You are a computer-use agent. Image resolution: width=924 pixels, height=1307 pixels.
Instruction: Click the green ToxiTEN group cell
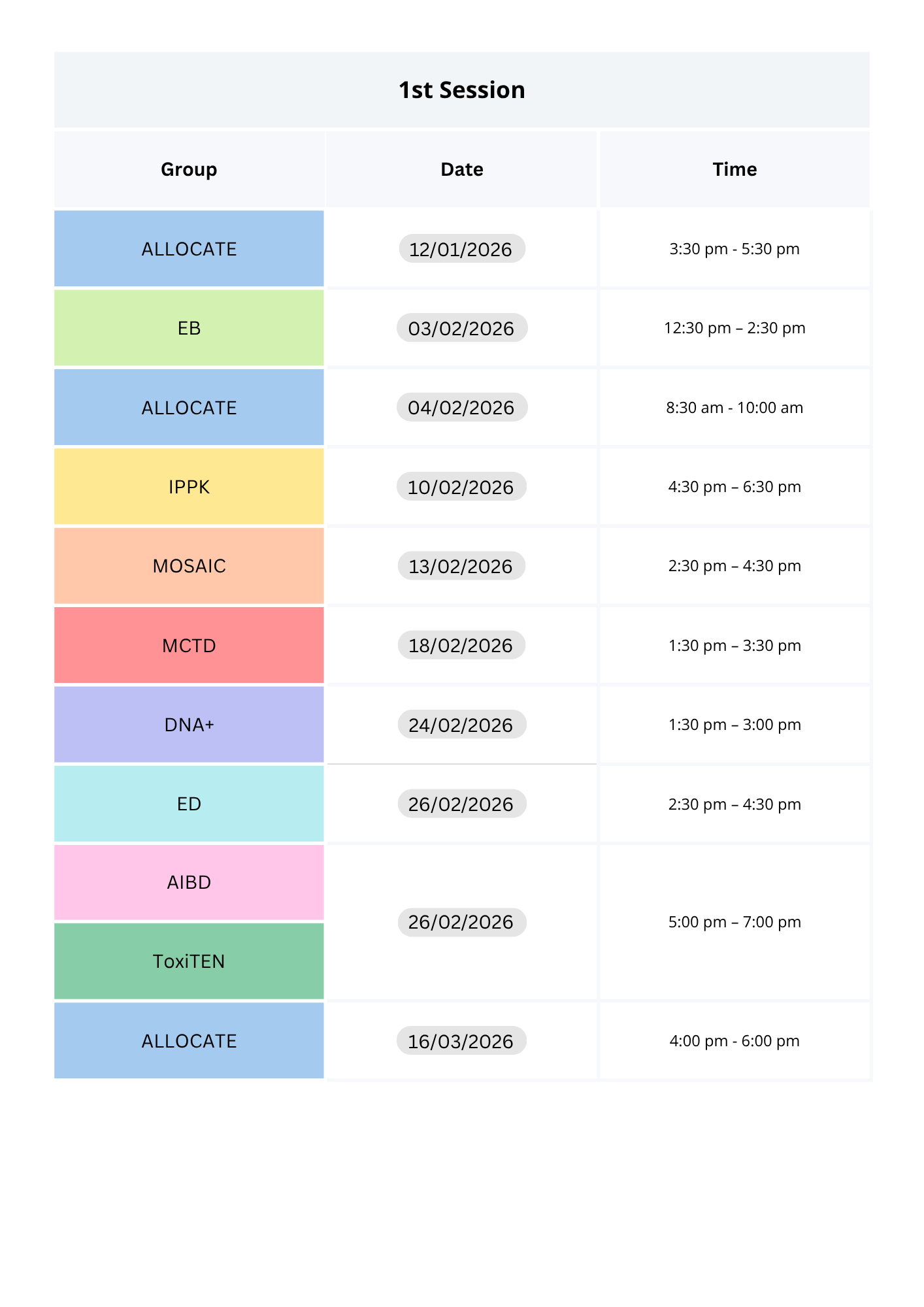click(x=189, y=961)
